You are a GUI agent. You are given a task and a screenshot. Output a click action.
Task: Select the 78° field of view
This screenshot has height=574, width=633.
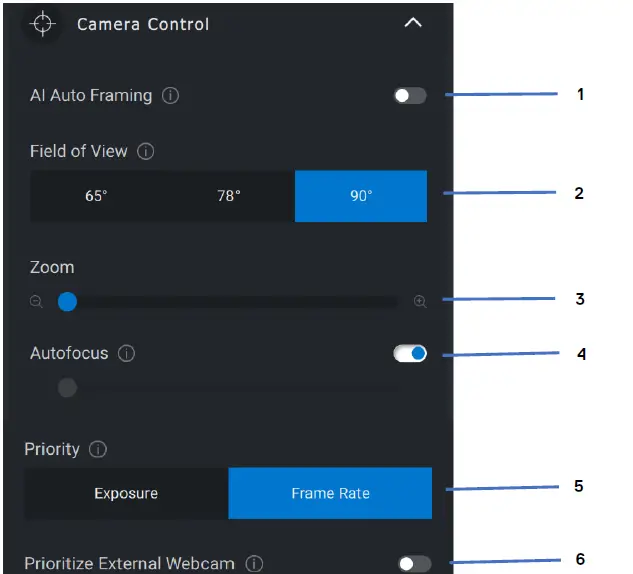click(x=228, y=196)
